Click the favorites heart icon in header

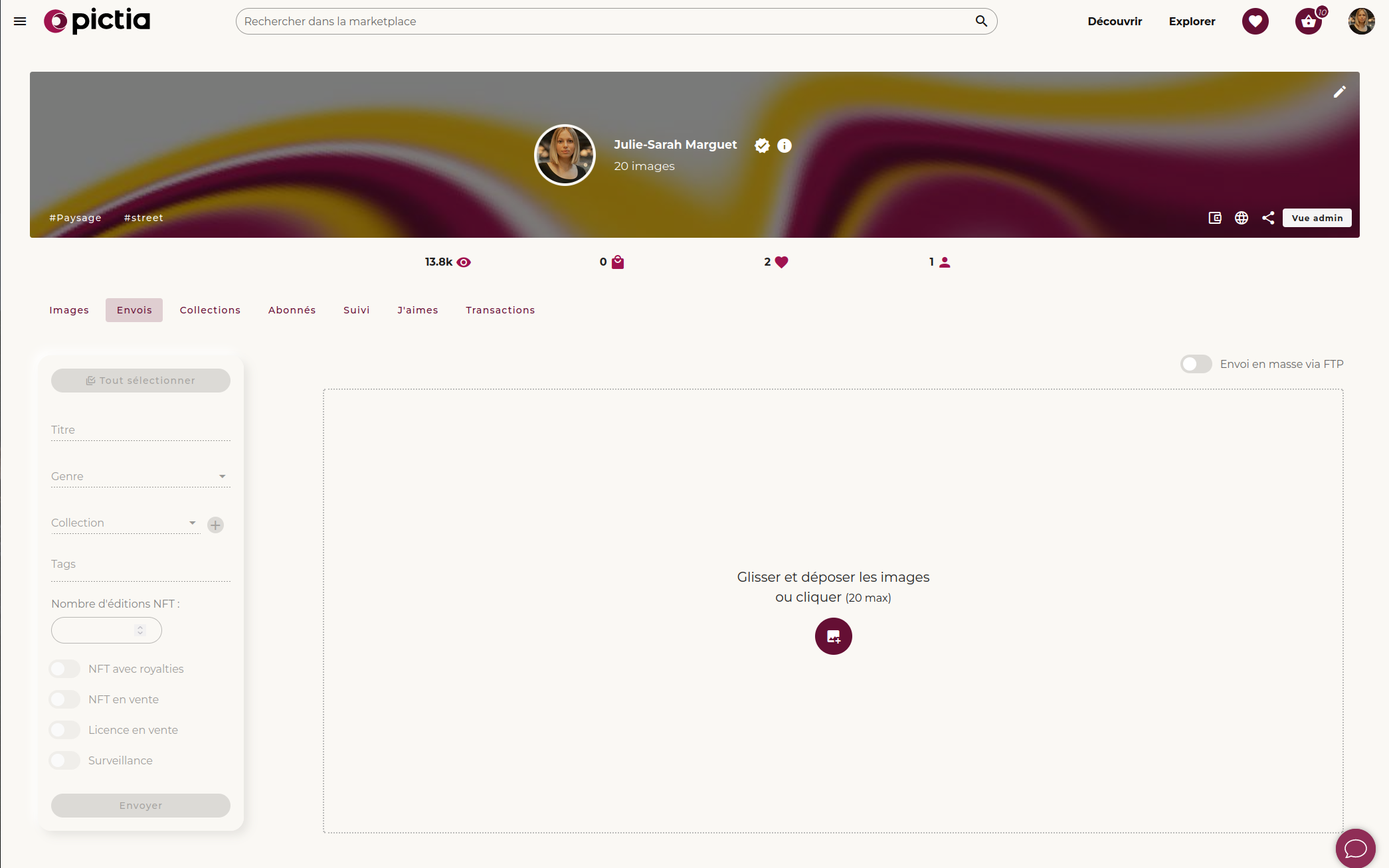1255,21
